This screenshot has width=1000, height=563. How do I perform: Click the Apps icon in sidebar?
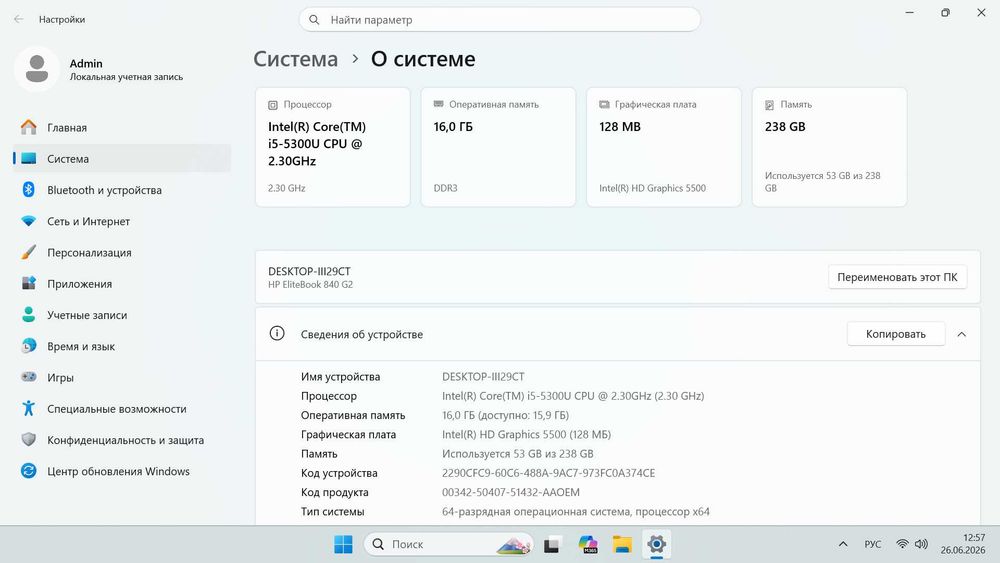tap(29, 283)
